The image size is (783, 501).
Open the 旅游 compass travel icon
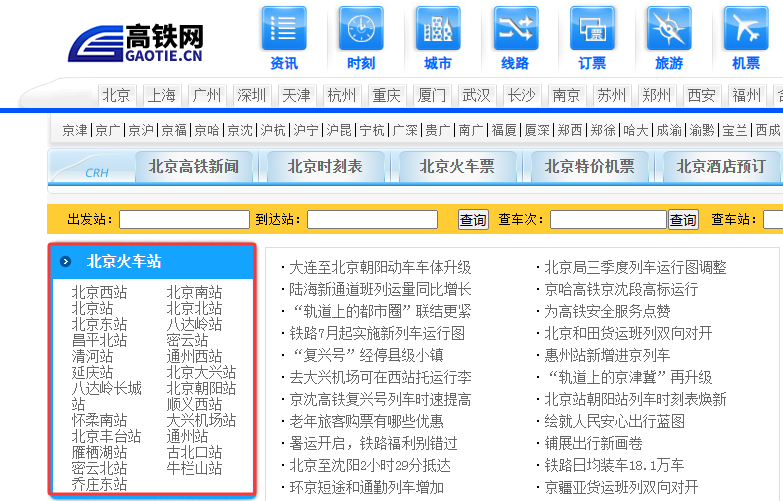[x=669, y=29]
